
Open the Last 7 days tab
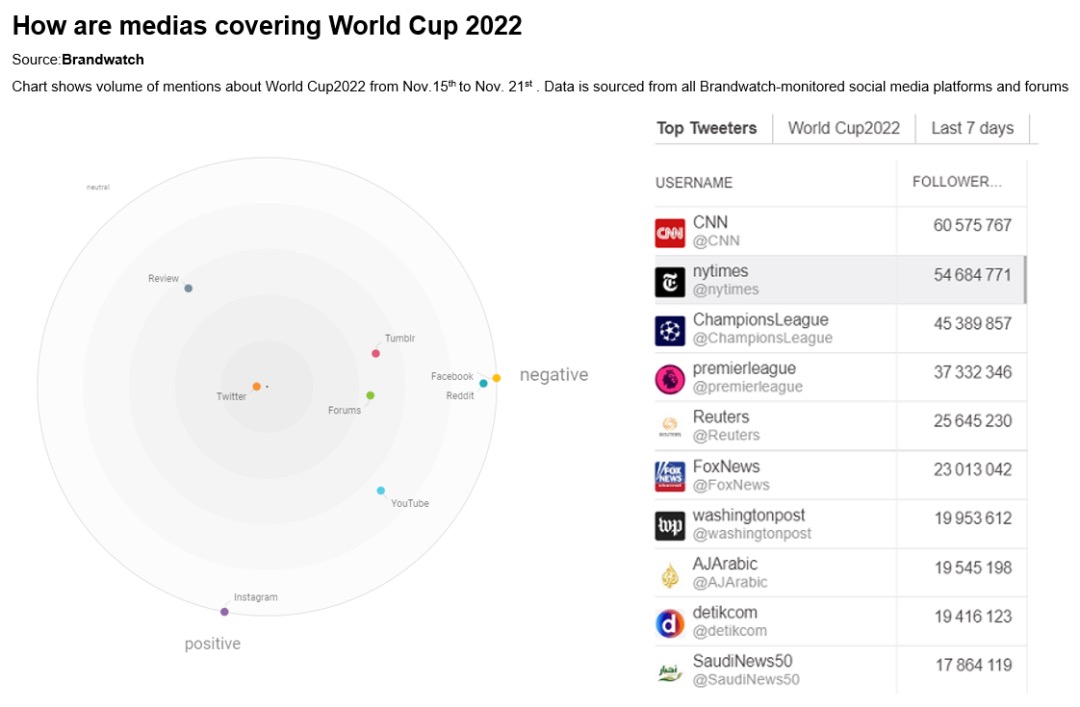coord(972,128)
